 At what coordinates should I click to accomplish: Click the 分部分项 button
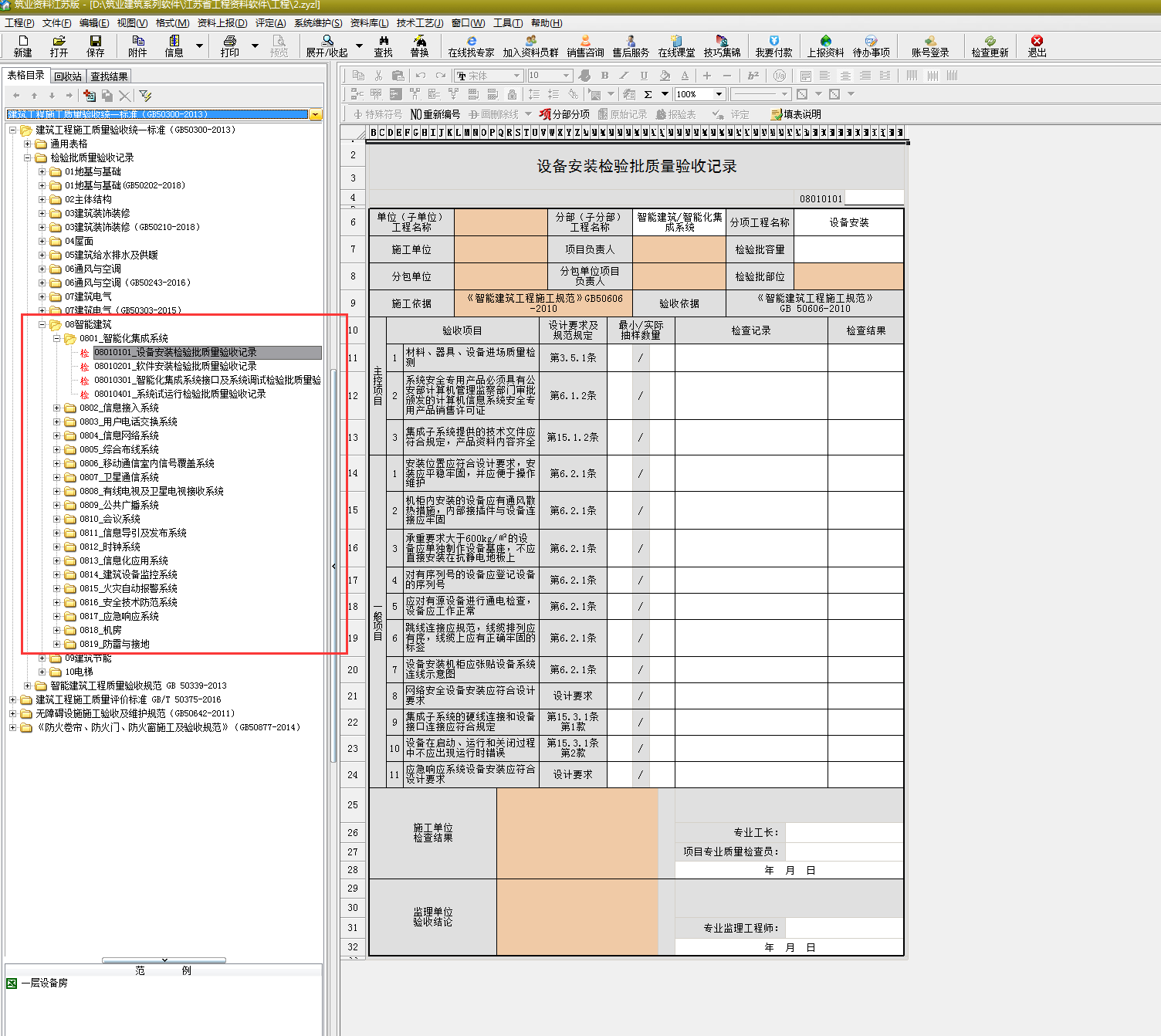pyautogui.click(x=564, y=114)
